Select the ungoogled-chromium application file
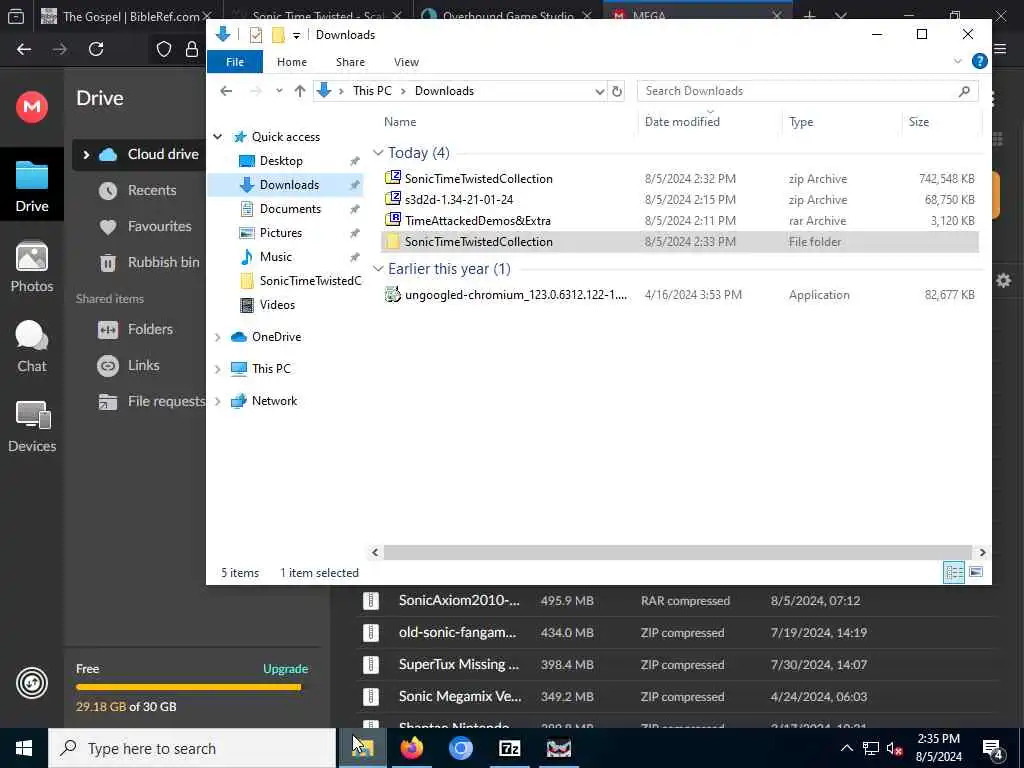1024x768 pixels. tap(679, 295)
